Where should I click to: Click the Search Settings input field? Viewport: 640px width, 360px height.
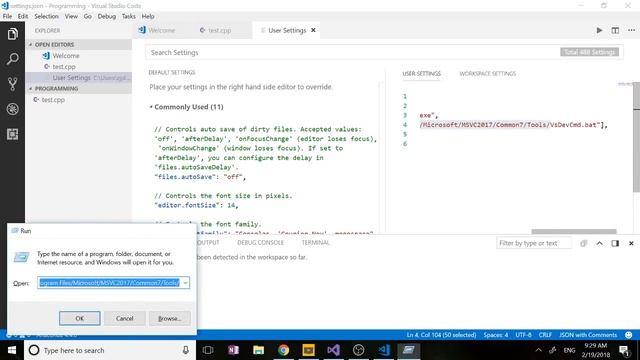point(353,52)
